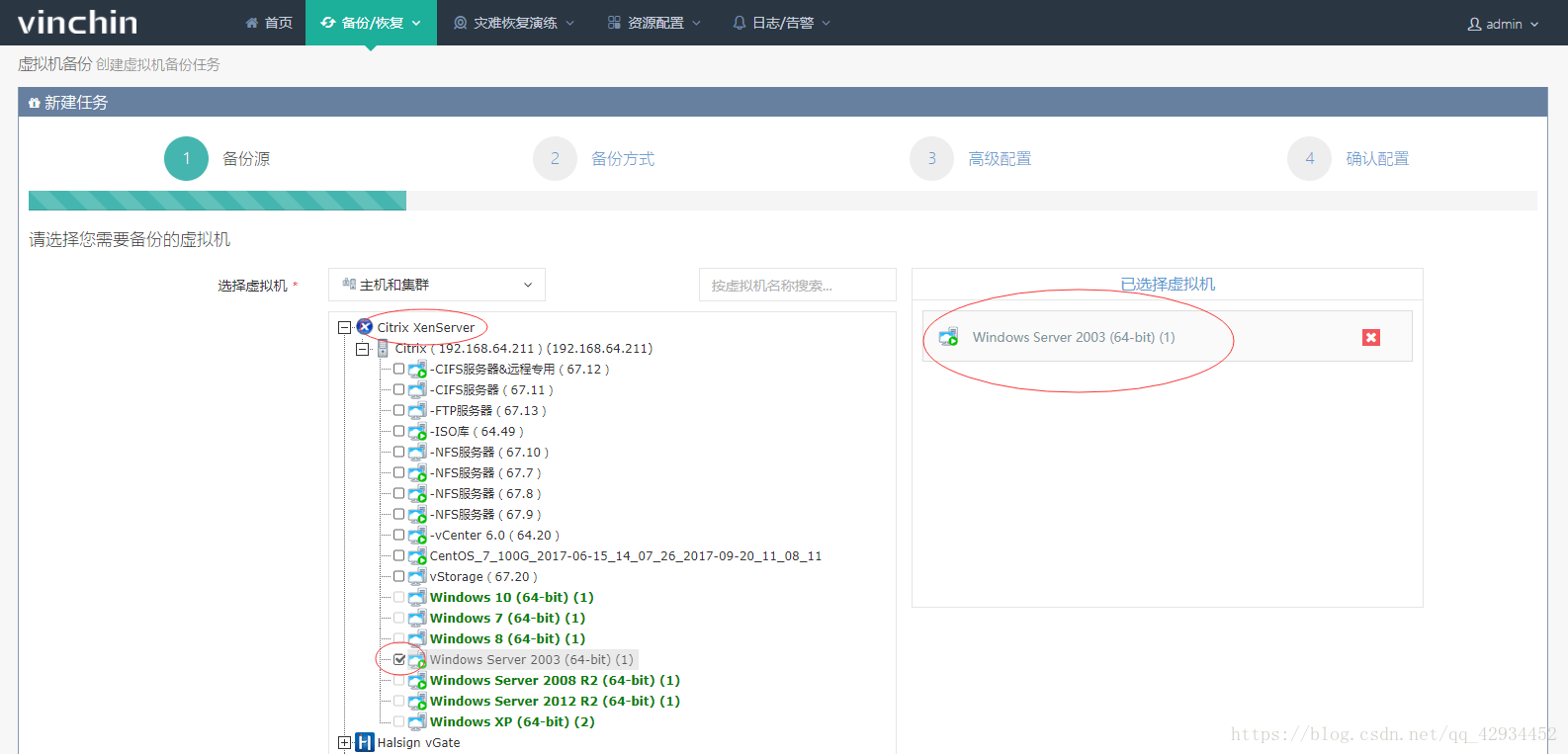
Task: Click the admin user icon
Action: coord(1474,24)
